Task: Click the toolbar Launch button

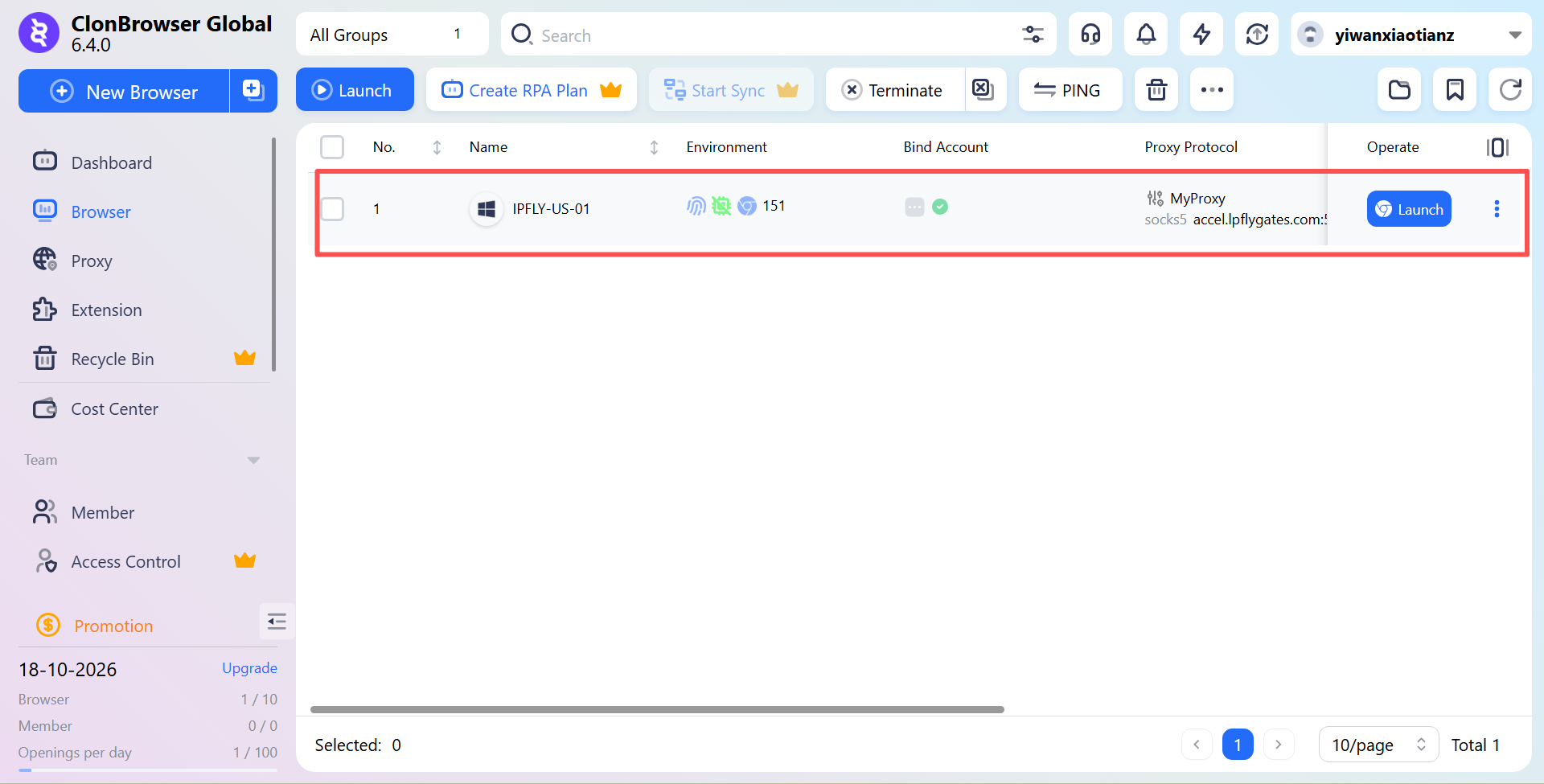Action: (355, 89)
